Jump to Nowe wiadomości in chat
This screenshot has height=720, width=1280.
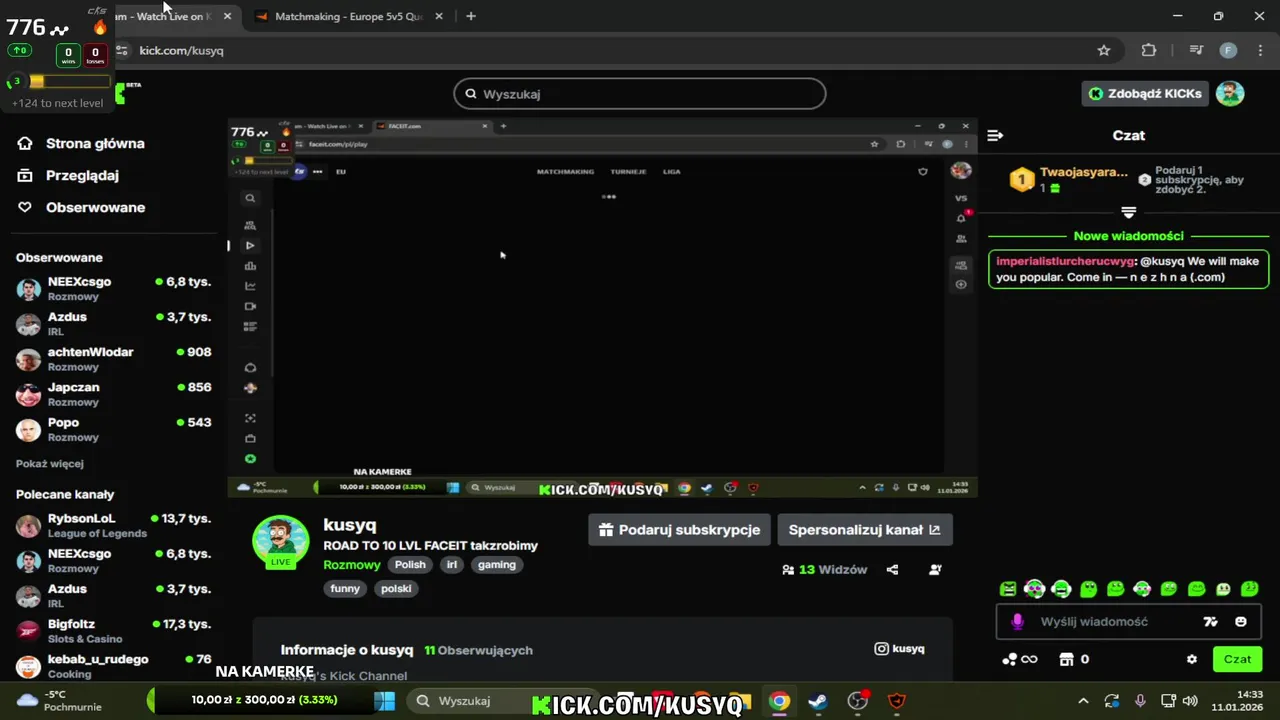click(1128, 236)
